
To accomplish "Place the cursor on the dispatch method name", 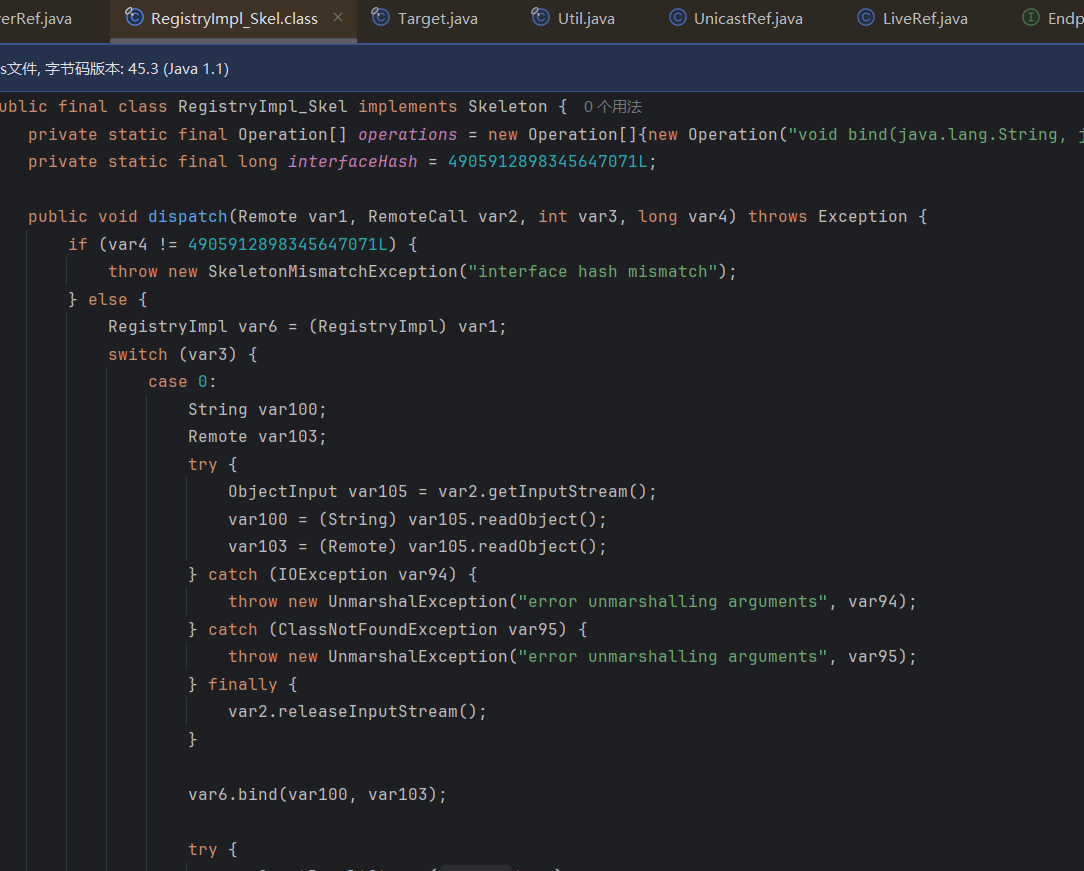I will [x=187, y=217].
